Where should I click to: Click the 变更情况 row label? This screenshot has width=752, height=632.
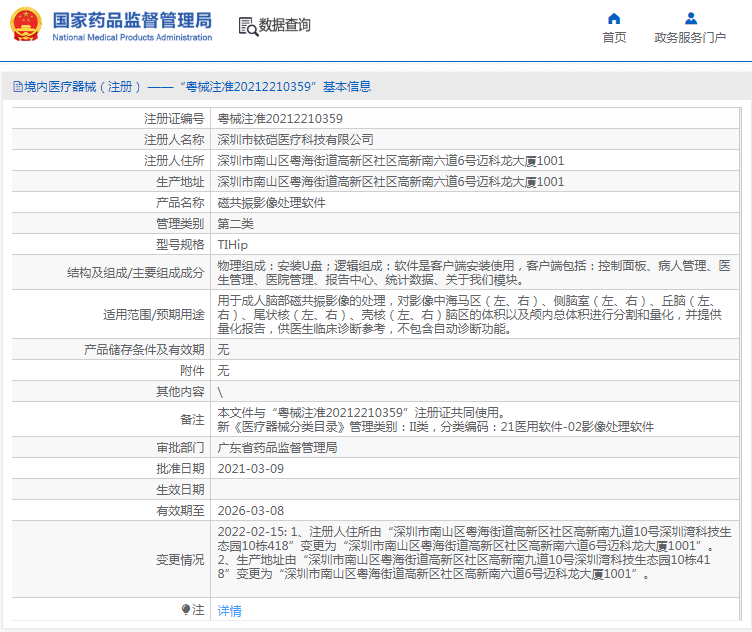pos(180,559)
